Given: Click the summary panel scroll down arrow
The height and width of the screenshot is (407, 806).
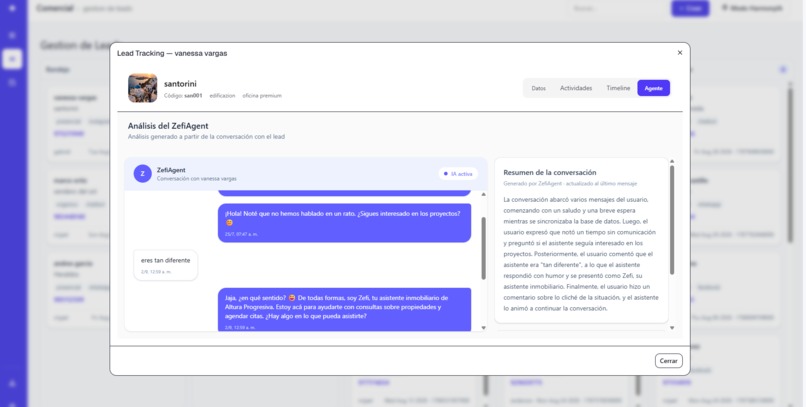Looking at the screenshot, I should tap(672, 327).
